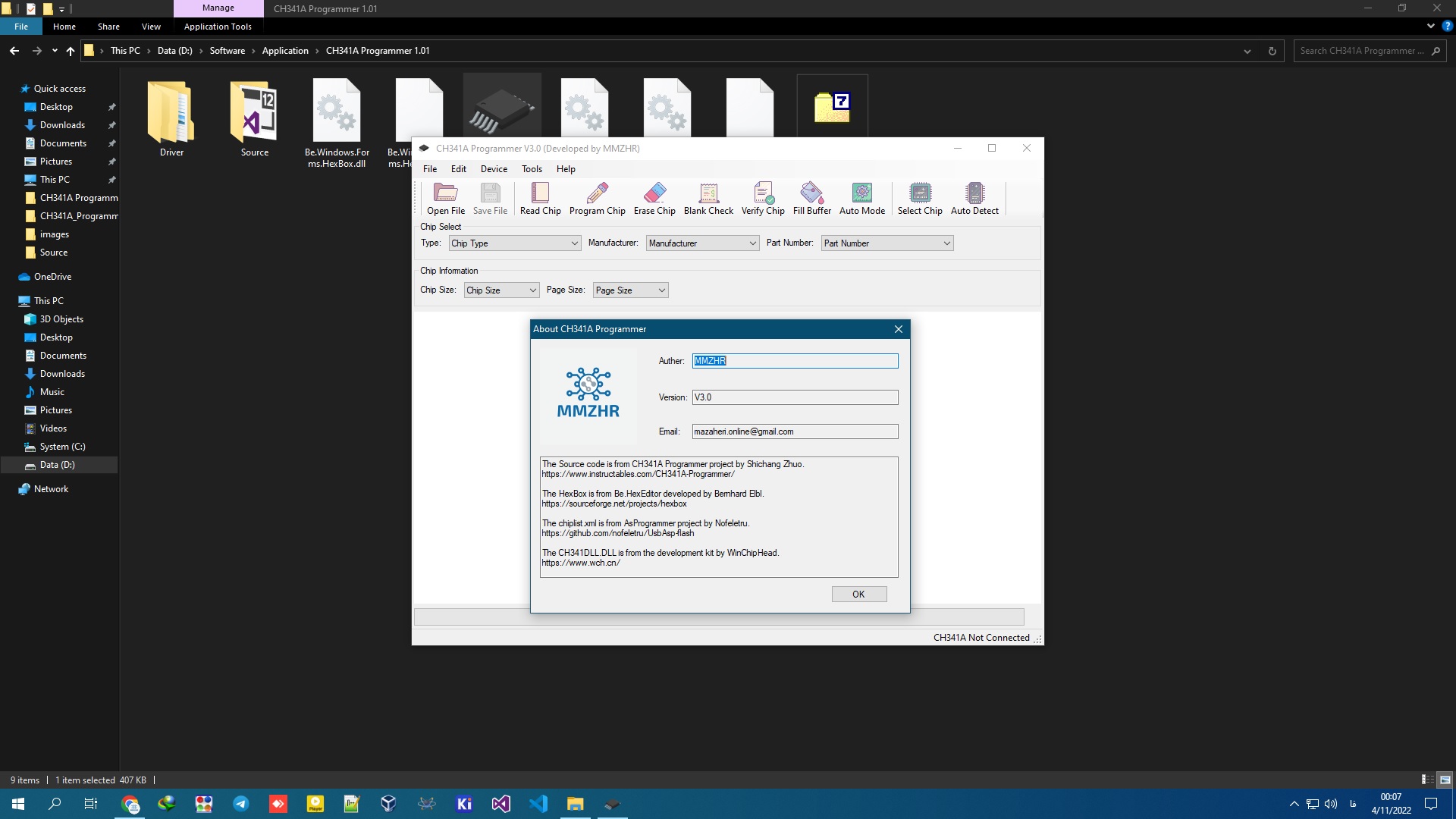Open Google Chrome from the taskbar
The height and width of the screenshot is (819, 1456).
click(x=130, y=804)
